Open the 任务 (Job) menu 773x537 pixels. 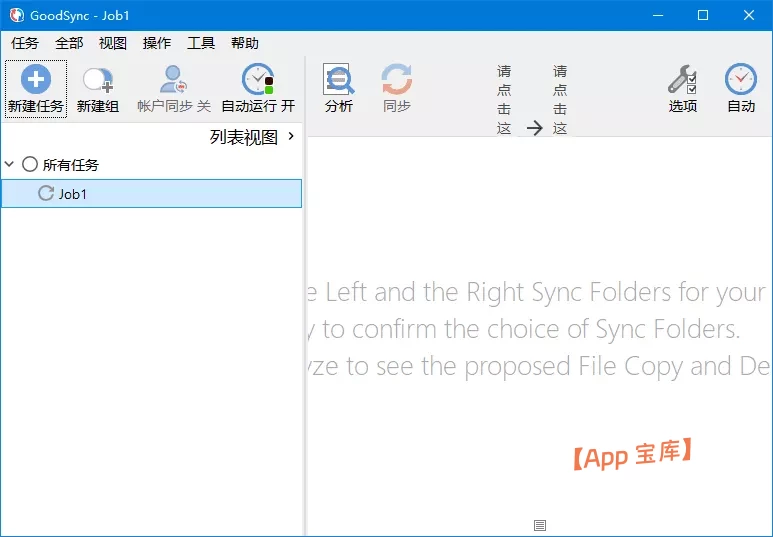click(25, 43)
